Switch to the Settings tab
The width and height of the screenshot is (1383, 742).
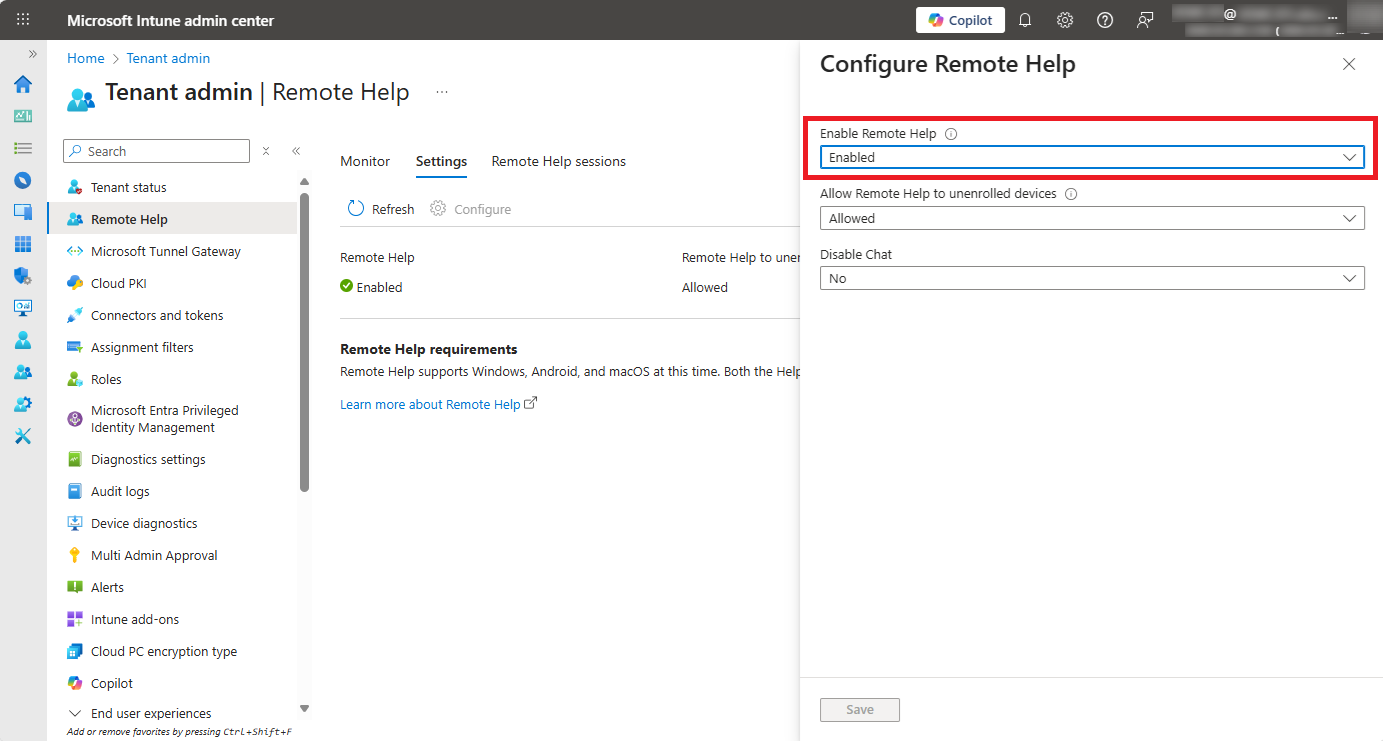441,161
